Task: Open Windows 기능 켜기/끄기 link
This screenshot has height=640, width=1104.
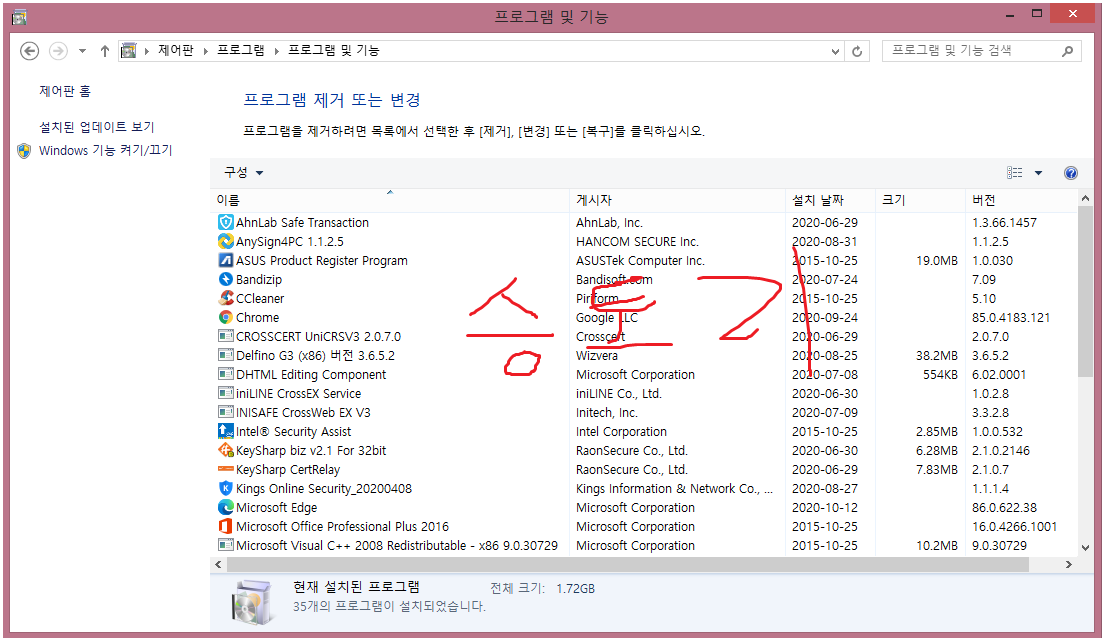Action: (x=106, y=150)
